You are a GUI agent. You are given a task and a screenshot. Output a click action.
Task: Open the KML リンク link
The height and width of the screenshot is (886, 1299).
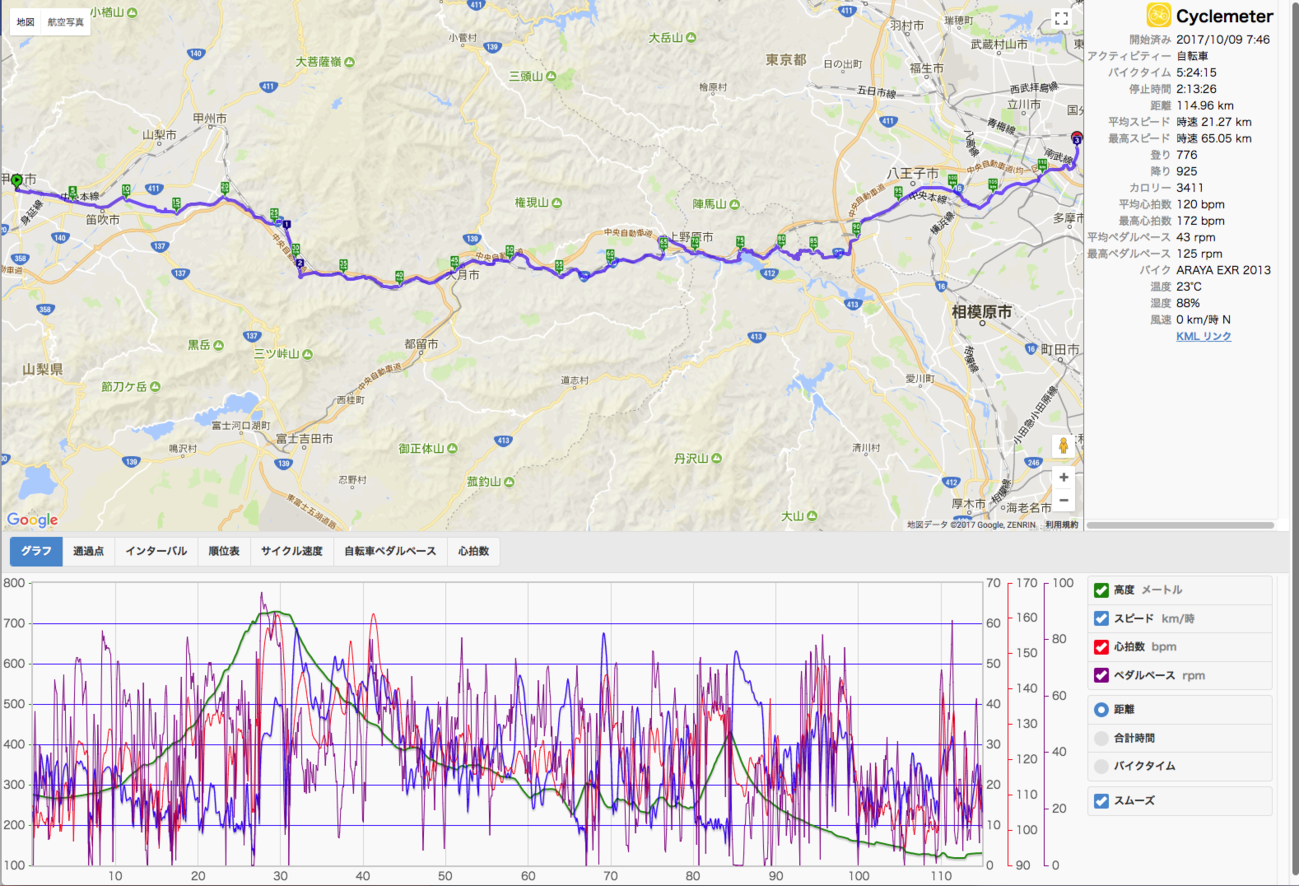(x=1204, y=337)
